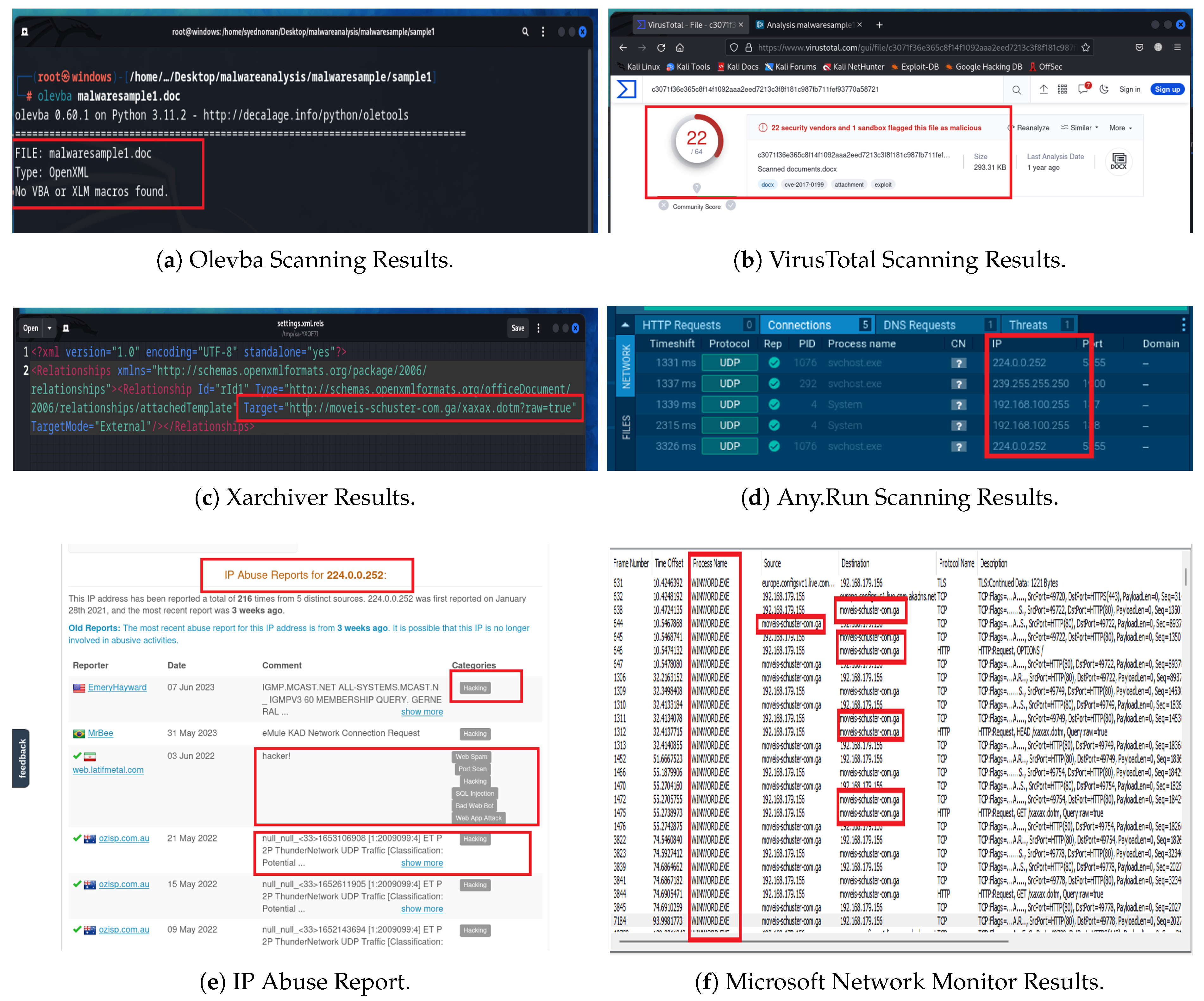Click the DOCX file type icon
The height and width of the screenshot is (1001, 1204).
click(x=1119, y=162)
